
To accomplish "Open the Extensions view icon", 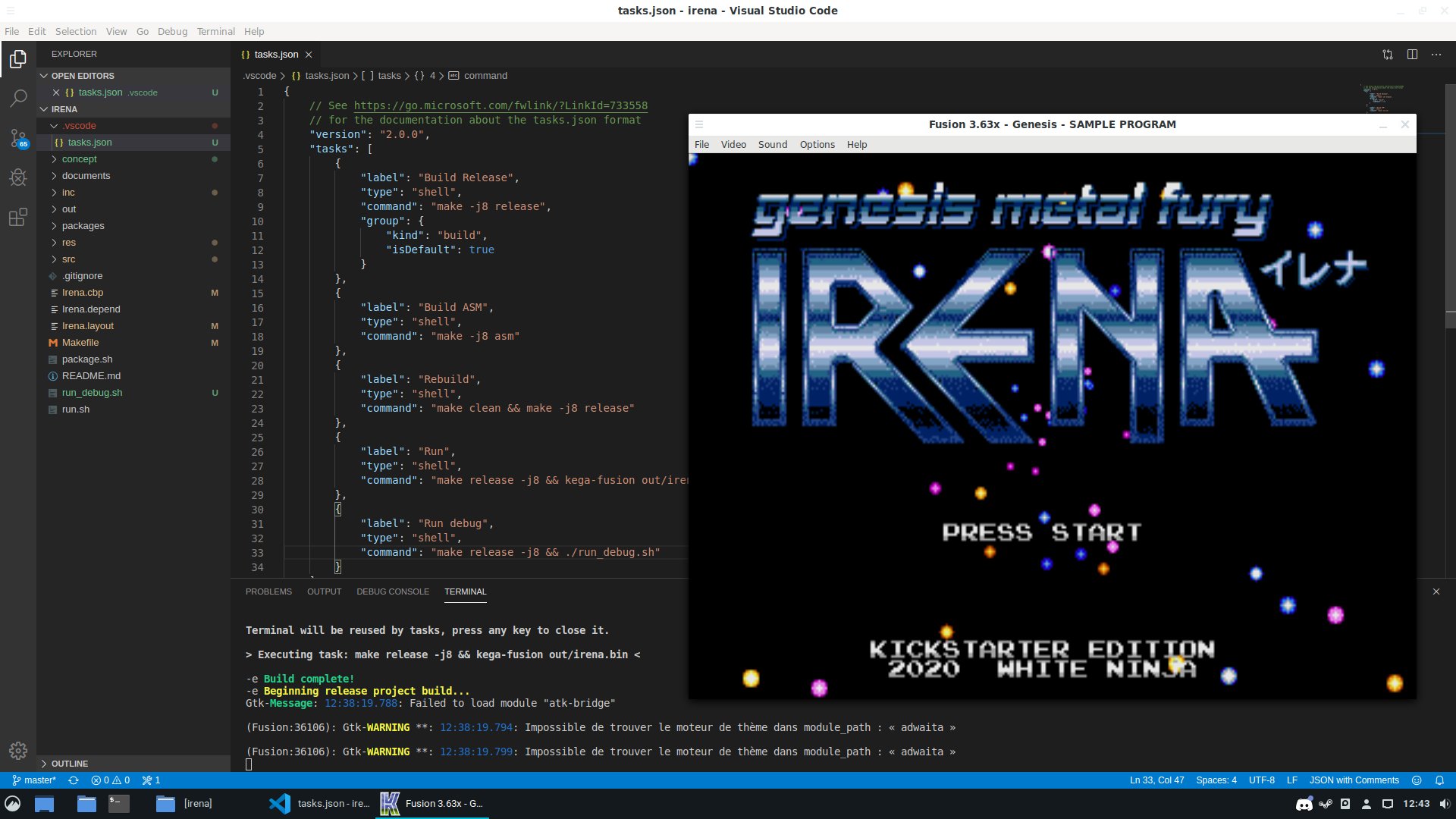I will 18,218.
